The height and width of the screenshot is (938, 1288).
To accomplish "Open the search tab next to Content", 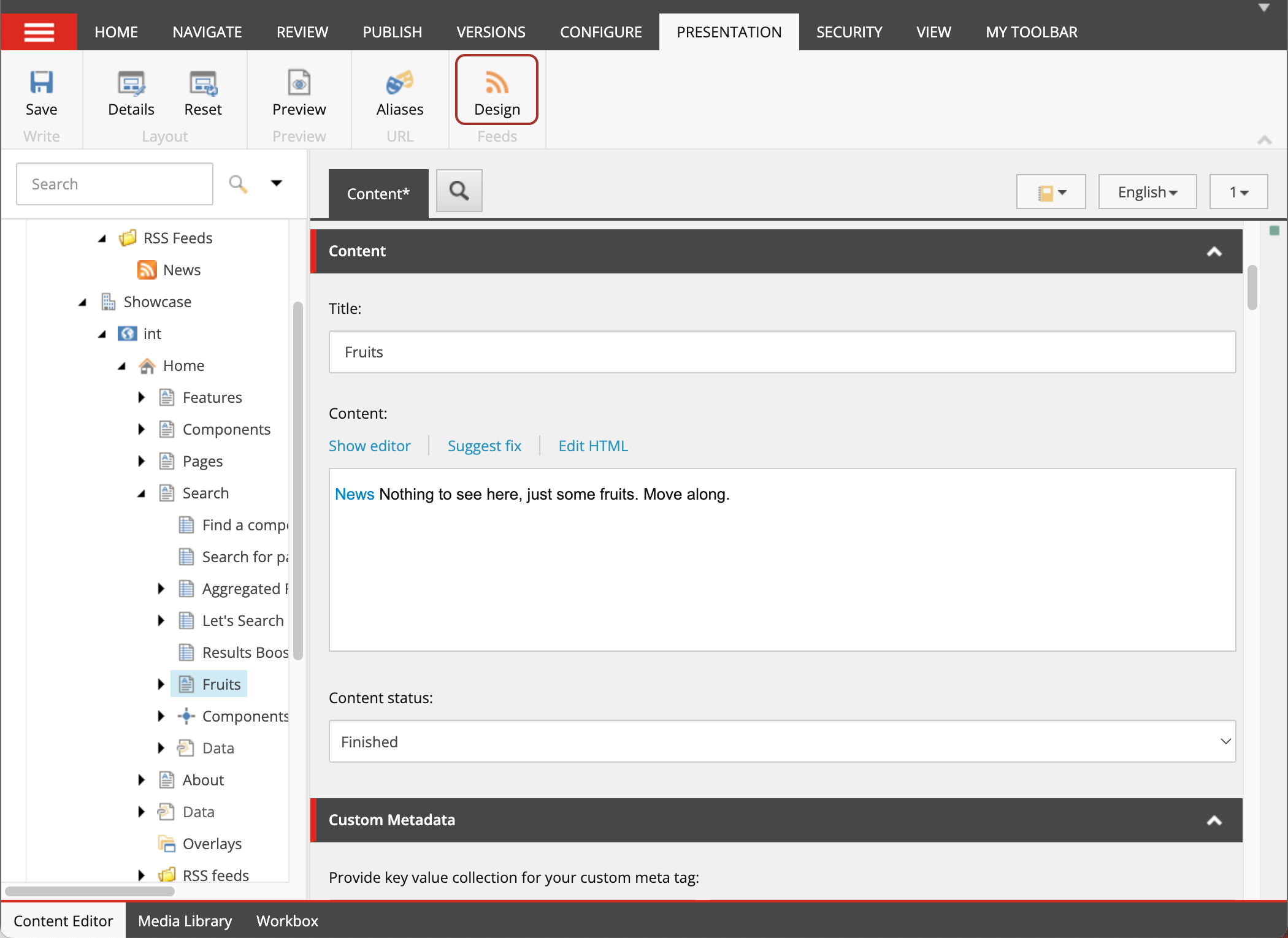I will [459, 191].
